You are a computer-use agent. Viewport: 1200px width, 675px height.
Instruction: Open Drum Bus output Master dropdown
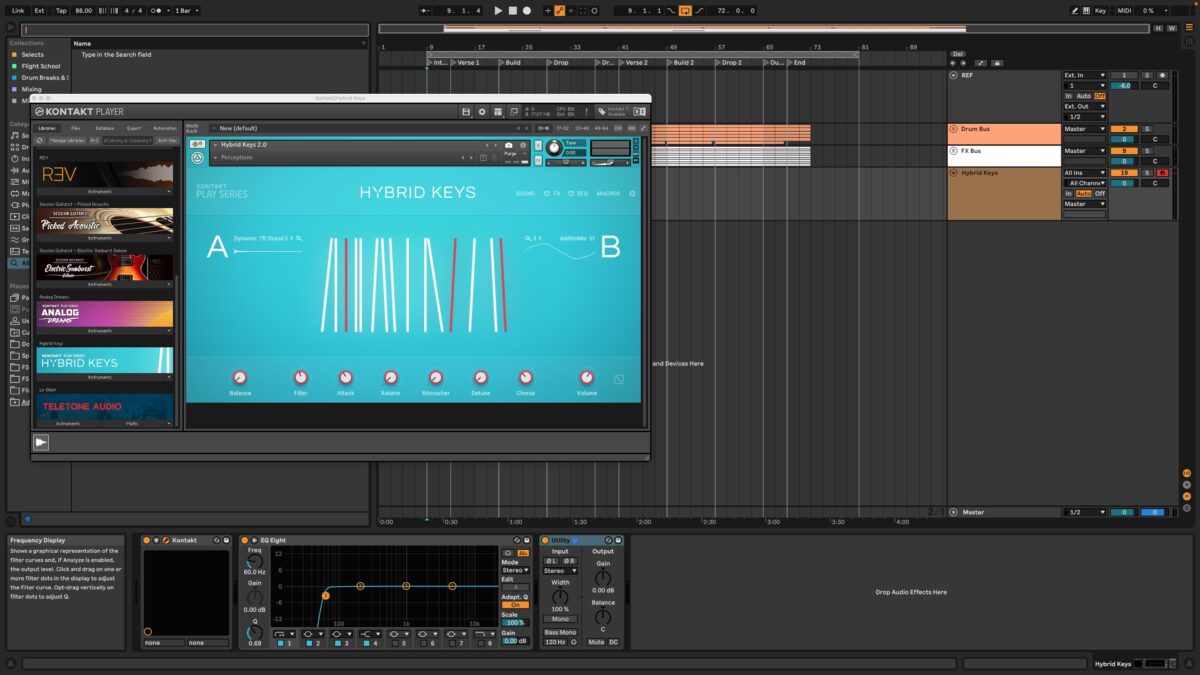pos(1085,129)
